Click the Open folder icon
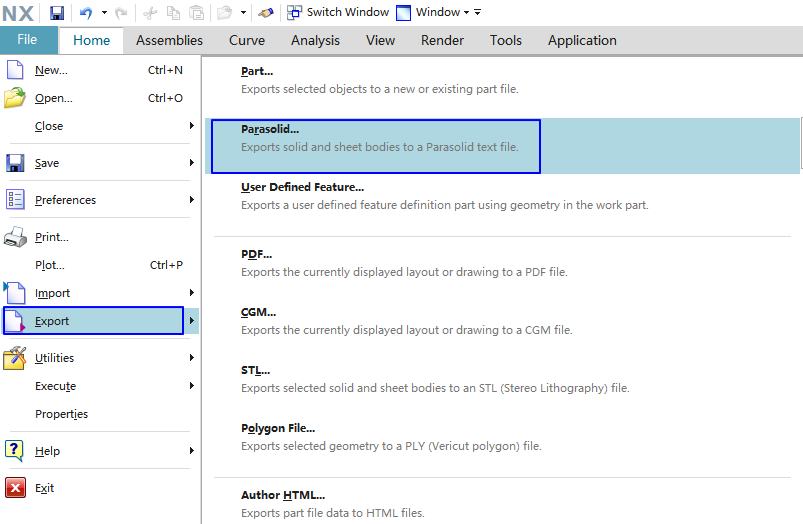Viewport: 803px width, 524px height. click(15, 98)
